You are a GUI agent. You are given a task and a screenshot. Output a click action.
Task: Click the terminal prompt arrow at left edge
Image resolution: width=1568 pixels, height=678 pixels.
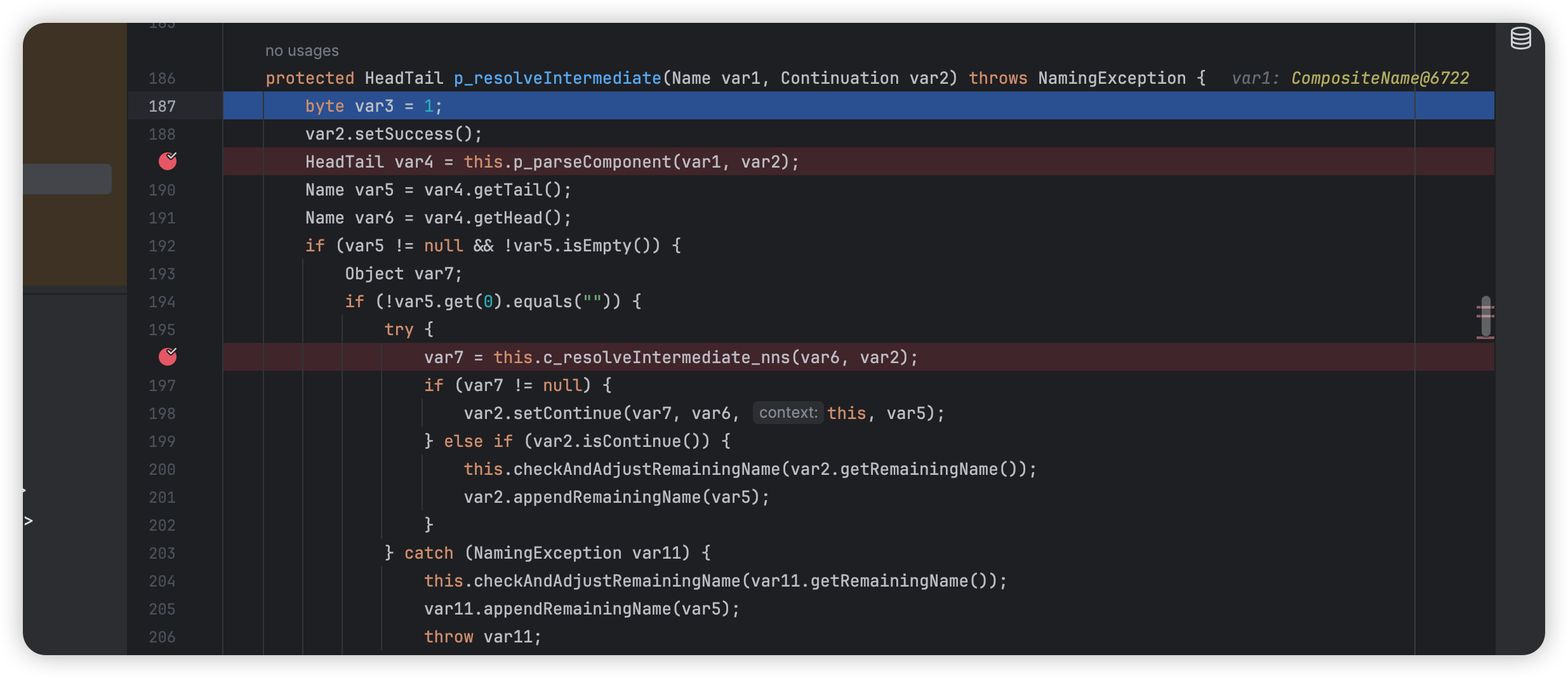click(29, 521)
